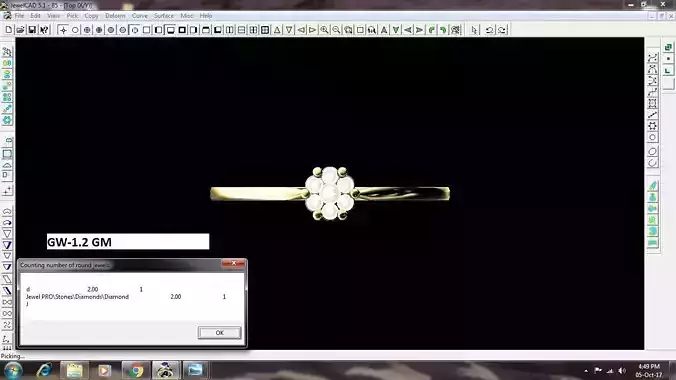
Task: Click the GW-1.2 GM text label
Action: coord(79,242)
